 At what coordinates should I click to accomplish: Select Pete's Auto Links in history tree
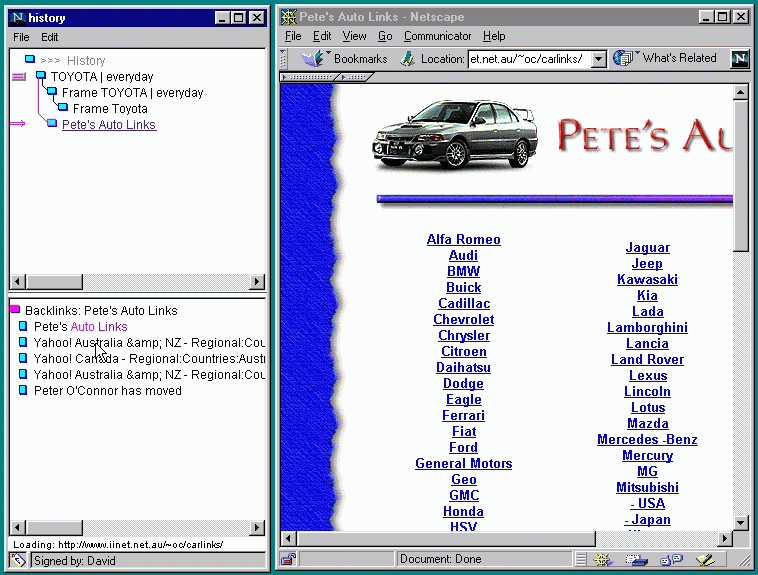point(109,124)
